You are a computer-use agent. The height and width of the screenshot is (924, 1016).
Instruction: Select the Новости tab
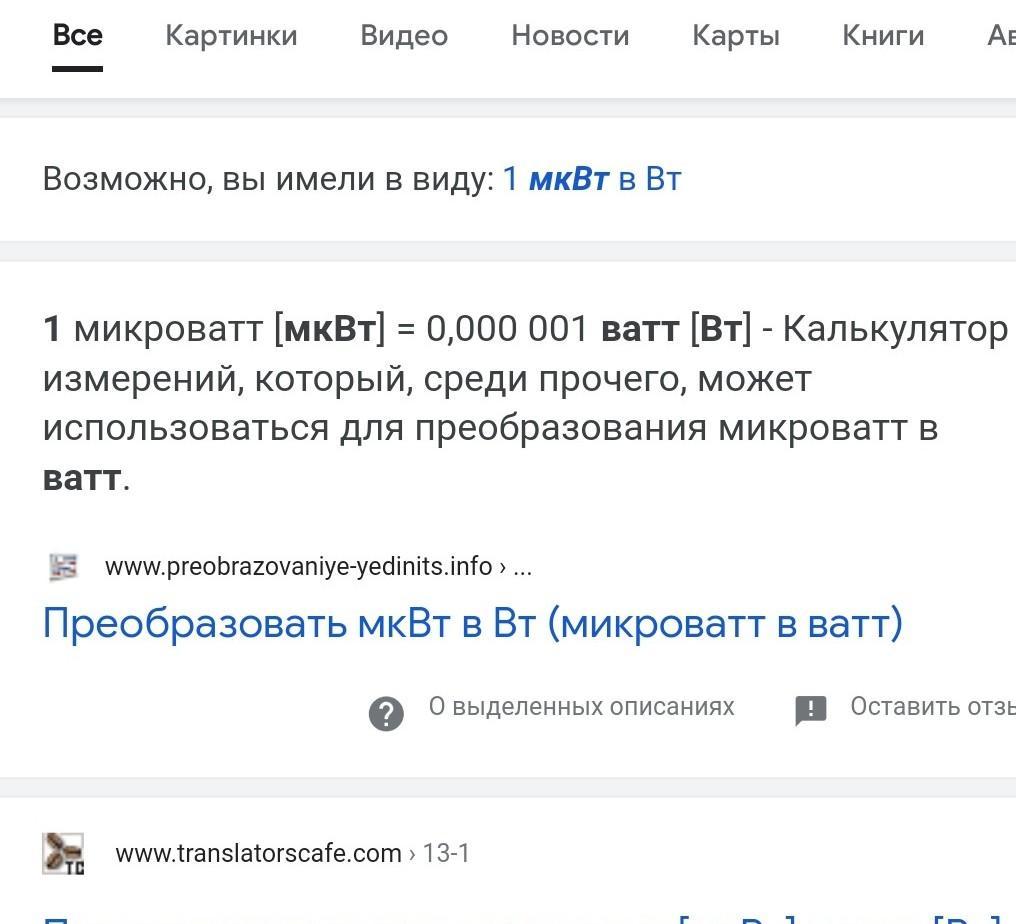pyautogui.click(x=570, y=36)
